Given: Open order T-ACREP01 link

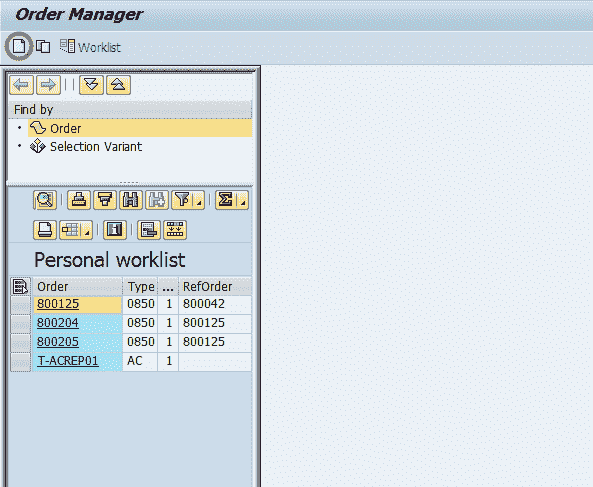Looking at the screenshot, I should 68,361.
